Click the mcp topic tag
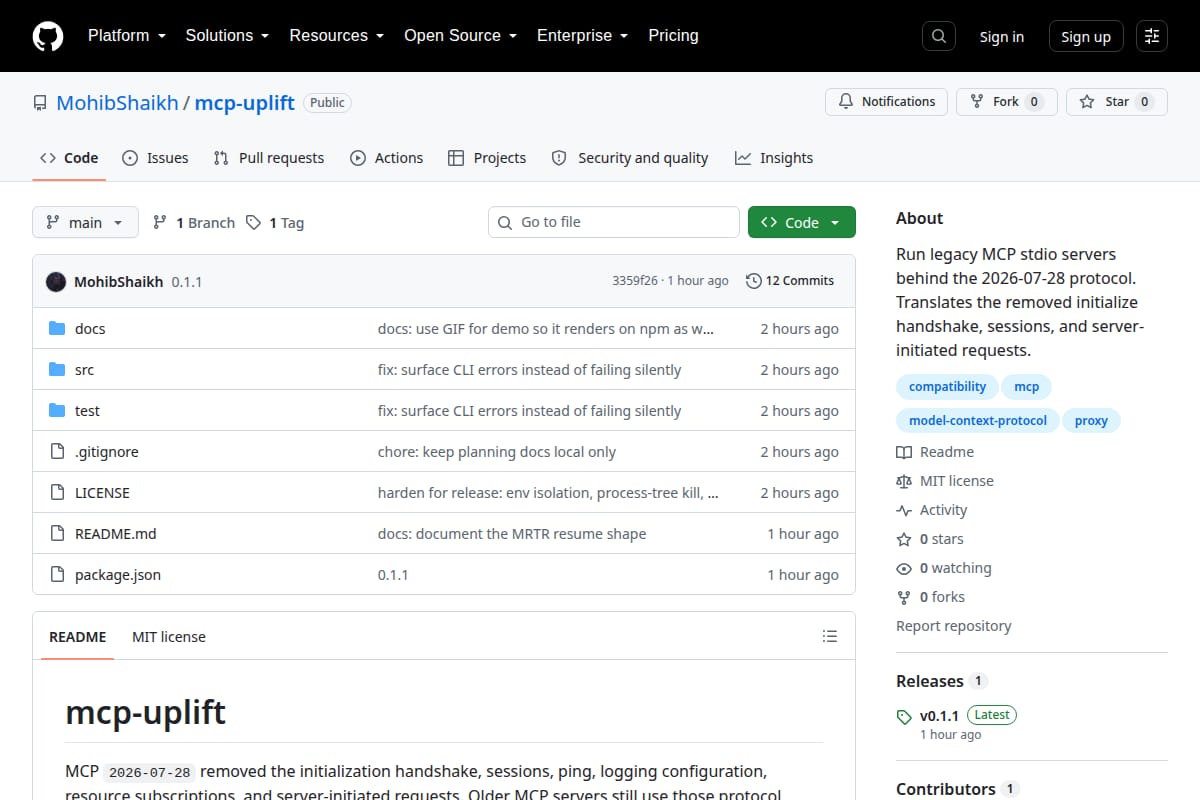 point(1027,387)
